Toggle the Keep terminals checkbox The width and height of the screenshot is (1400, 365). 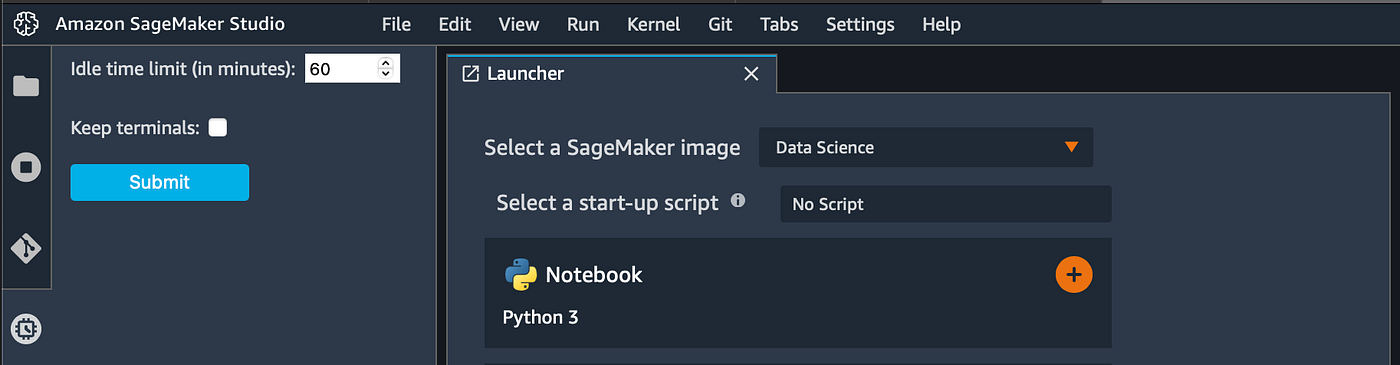click(217, 127)
